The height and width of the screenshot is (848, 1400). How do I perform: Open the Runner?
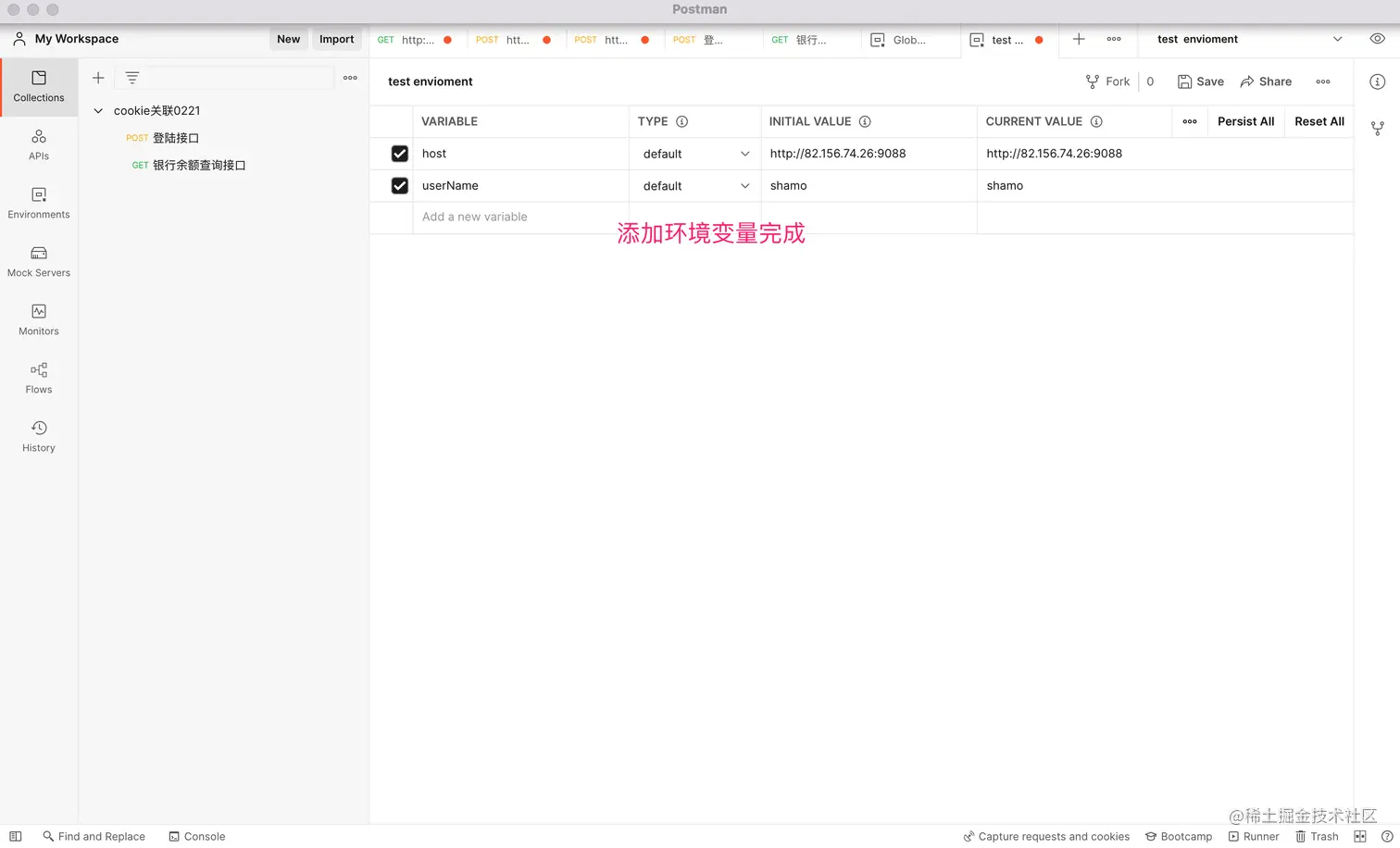[x=1254, y=836]
